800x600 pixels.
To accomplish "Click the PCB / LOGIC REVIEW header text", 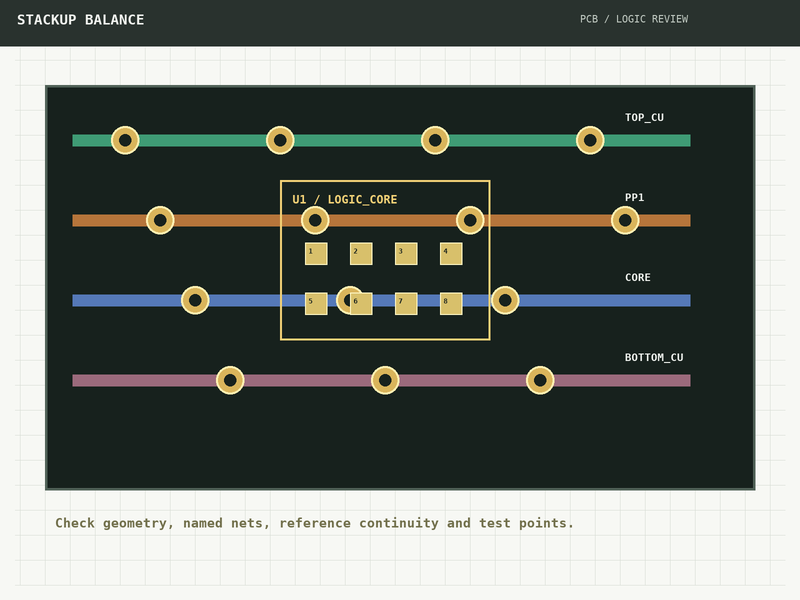I will click(634, 19).
